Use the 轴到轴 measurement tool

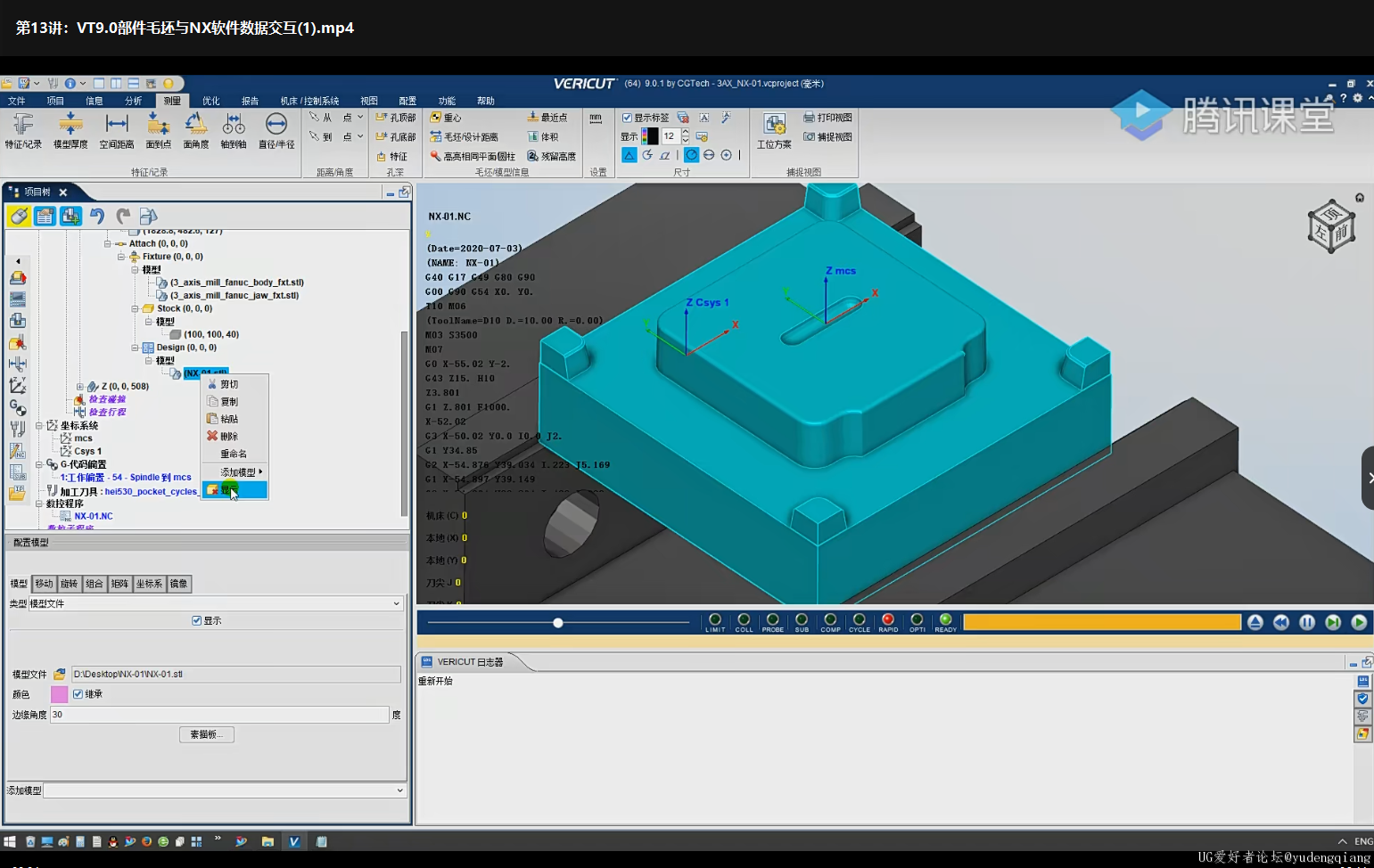click(234, 131)
